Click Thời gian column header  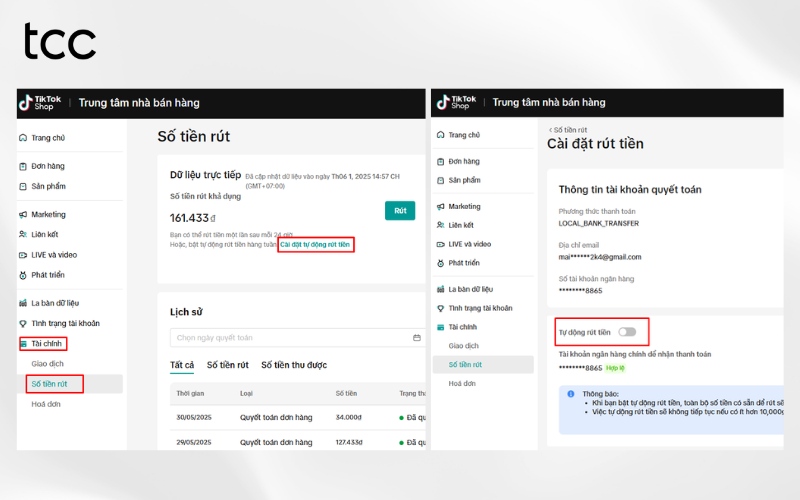click(x=190, y=393)
